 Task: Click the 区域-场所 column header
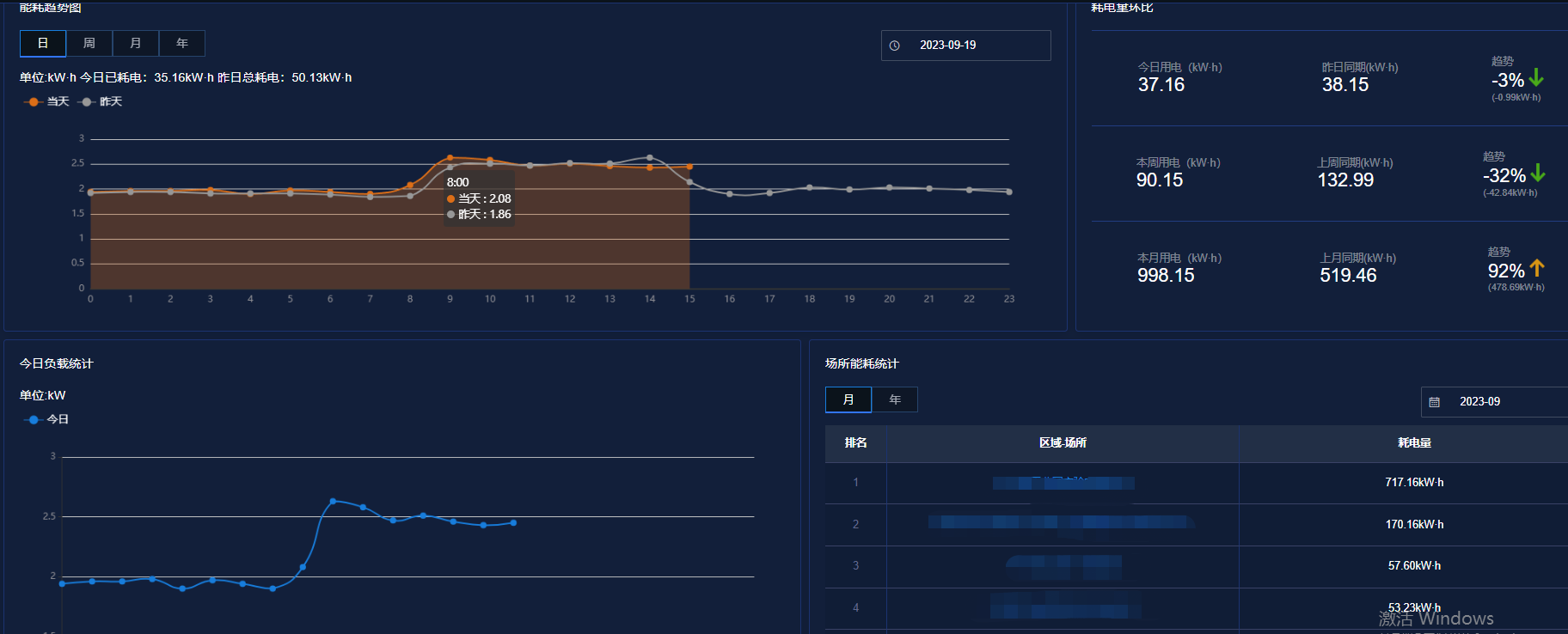(1063, 443)
